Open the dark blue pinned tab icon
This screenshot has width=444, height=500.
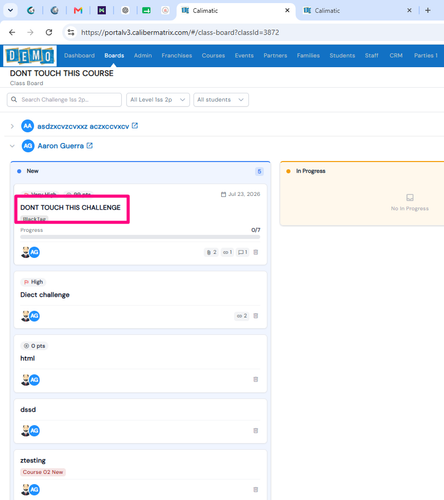pyautogui.click(x=102, y=11)
